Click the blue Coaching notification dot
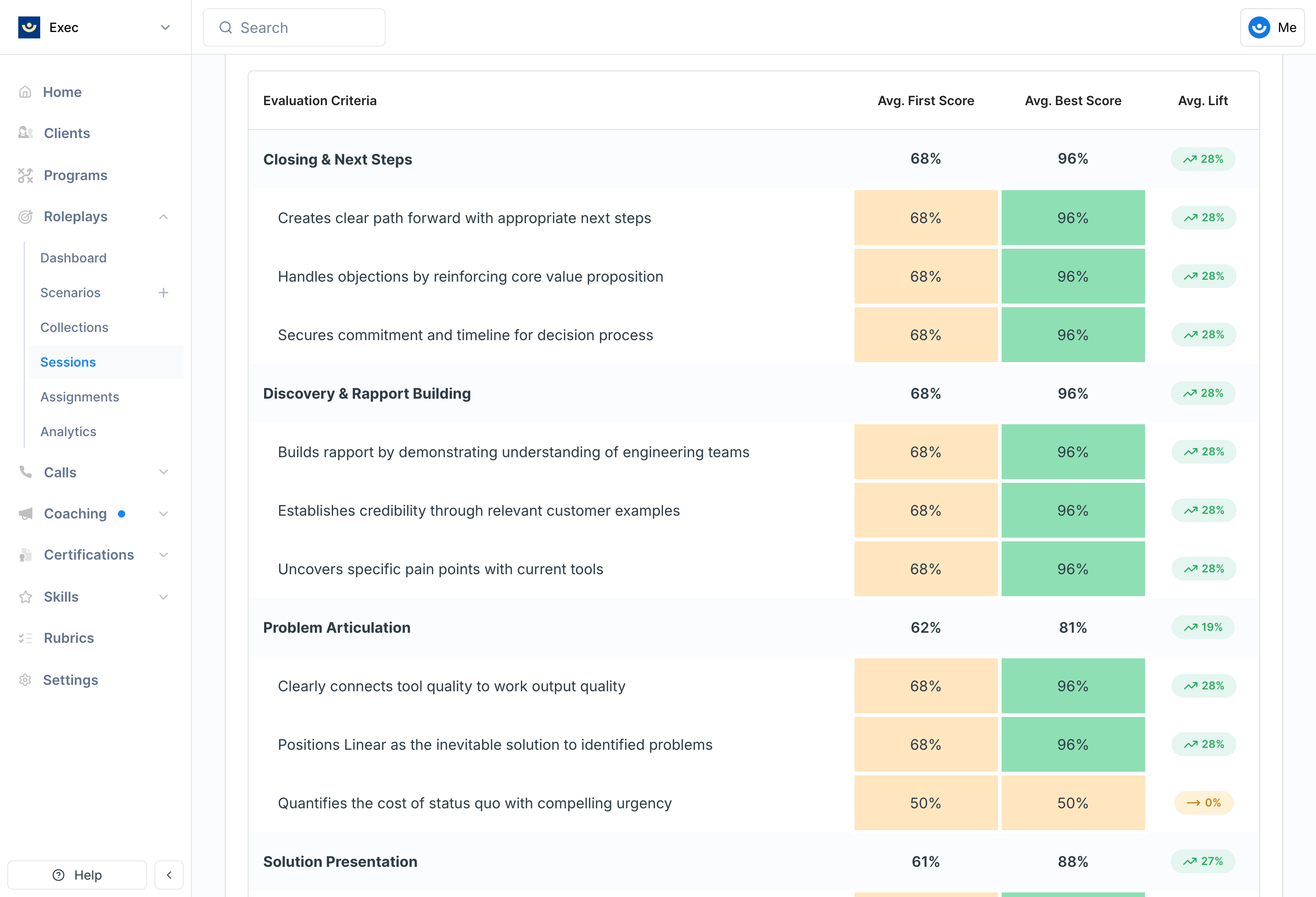1316x897 pixels. tap(121, 514)
